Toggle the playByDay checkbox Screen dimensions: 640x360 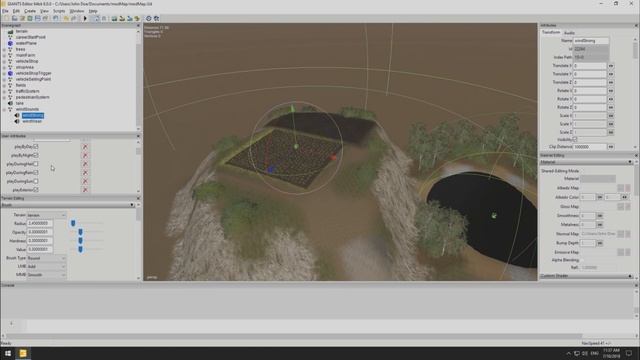click(x=36, y=146)
